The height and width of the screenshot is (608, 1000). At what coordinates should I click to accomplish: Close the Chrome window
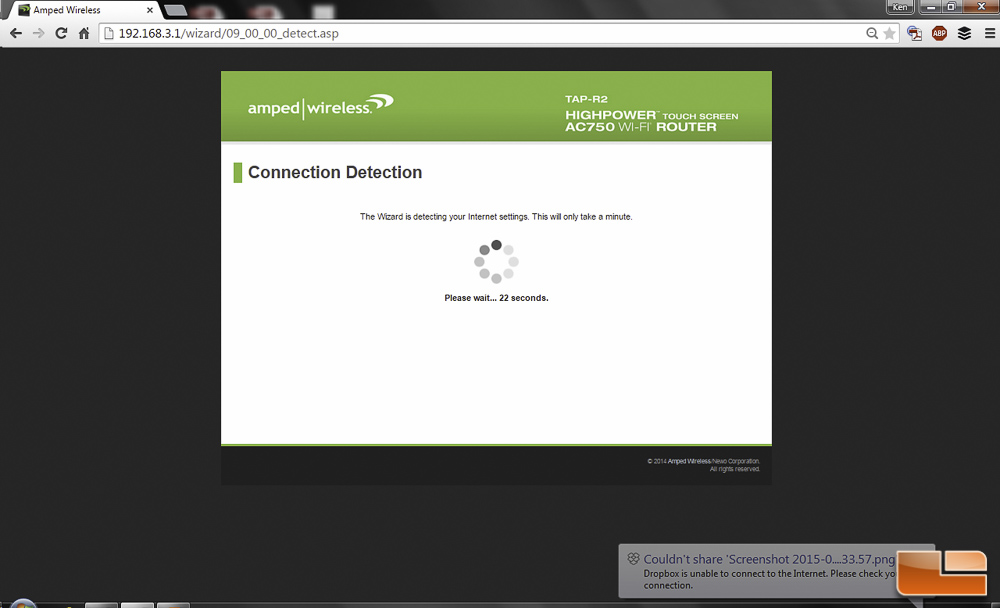(981, 7)
